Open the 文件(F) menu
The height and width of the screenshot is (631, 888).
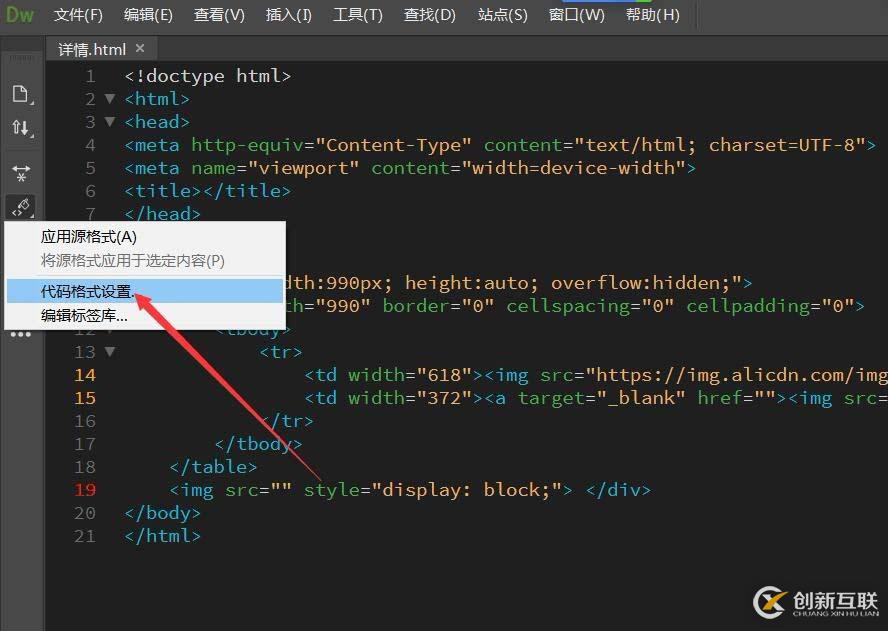[x=78, y=15]
